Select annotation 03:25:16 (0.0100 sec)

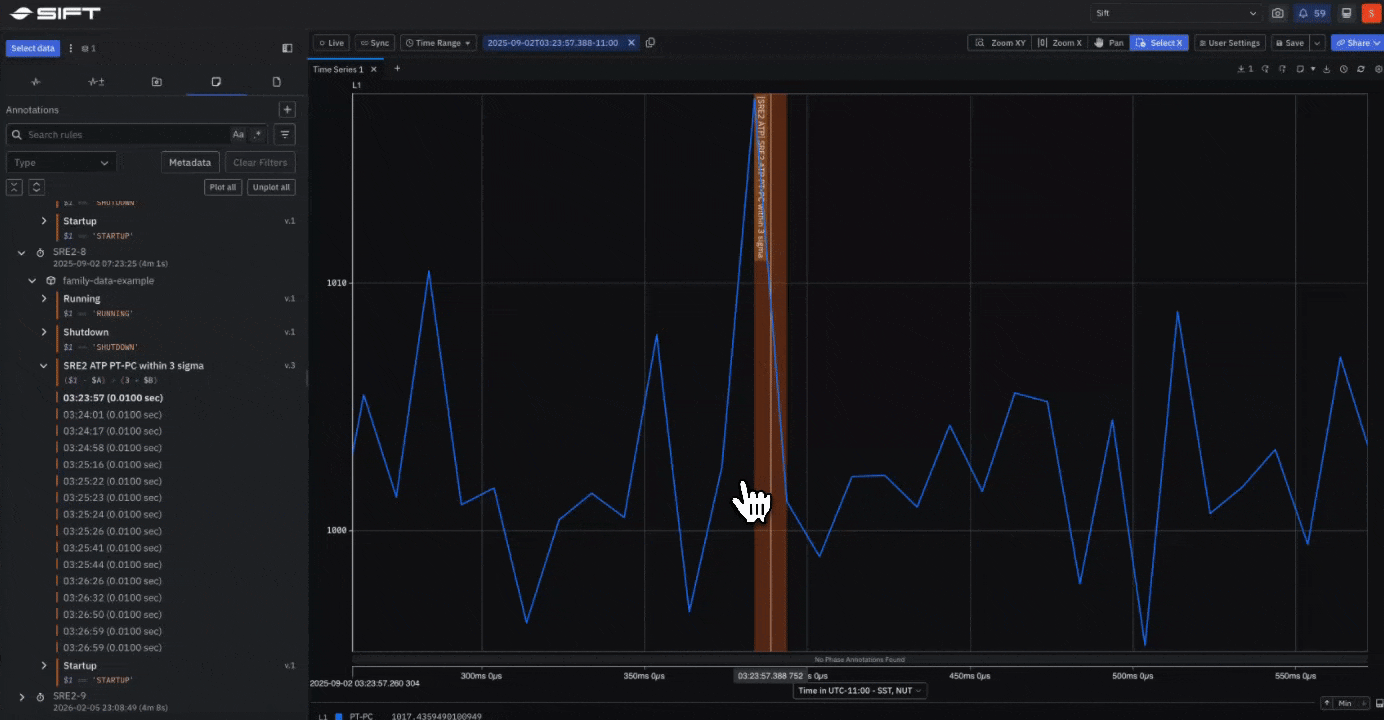coord(112,464)
